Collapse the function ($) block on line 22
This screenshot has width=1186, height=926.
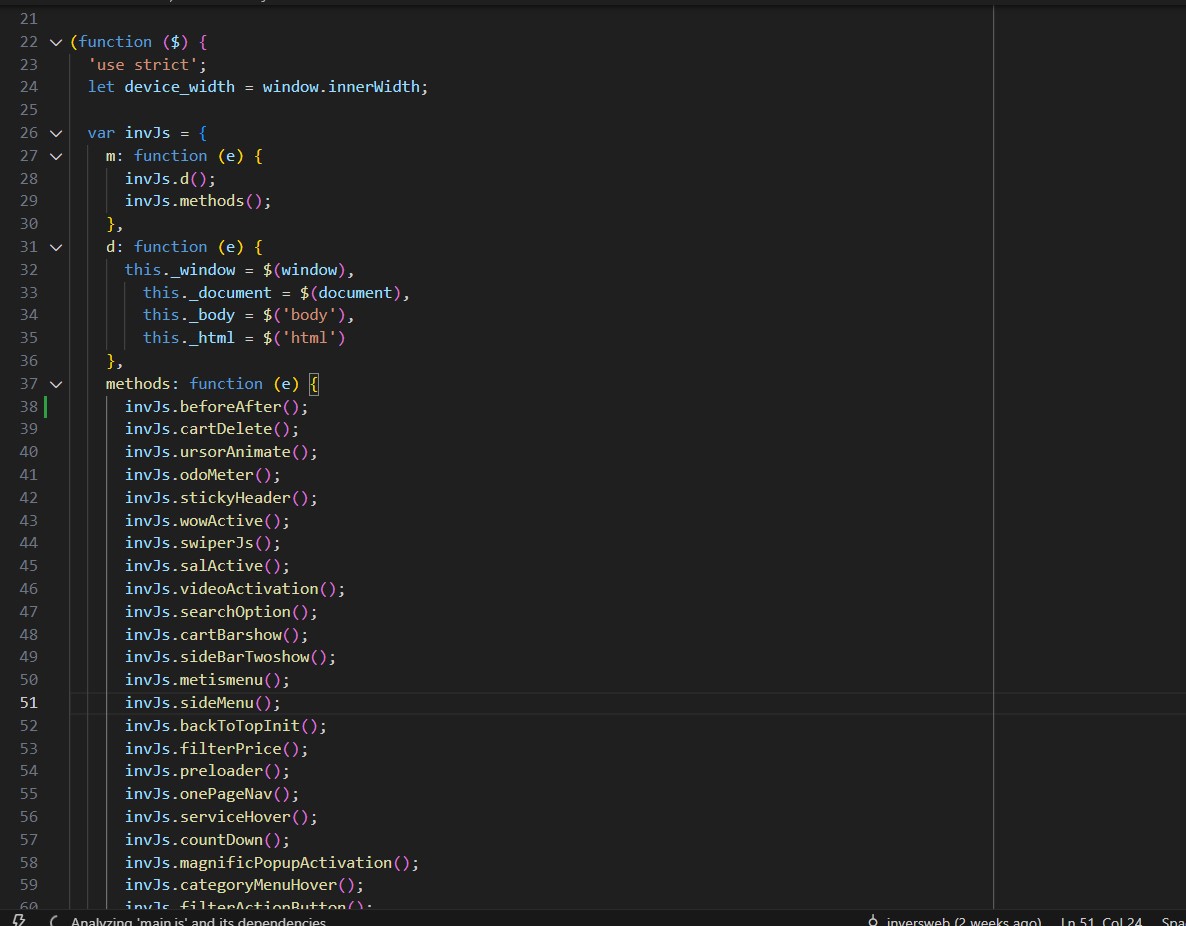click(x=56, y=42)
